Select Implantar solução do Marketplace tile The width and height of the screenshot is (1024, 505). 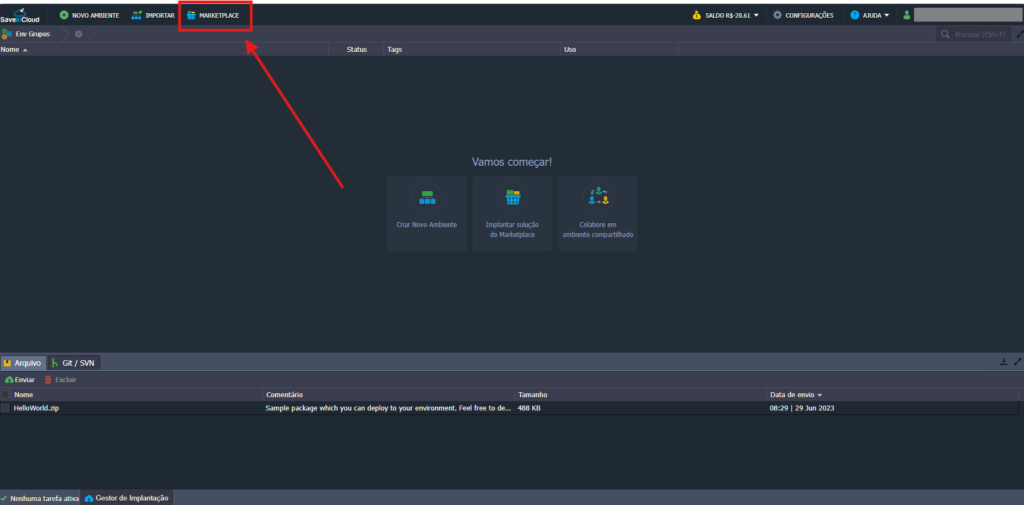(x=512, y=212)
